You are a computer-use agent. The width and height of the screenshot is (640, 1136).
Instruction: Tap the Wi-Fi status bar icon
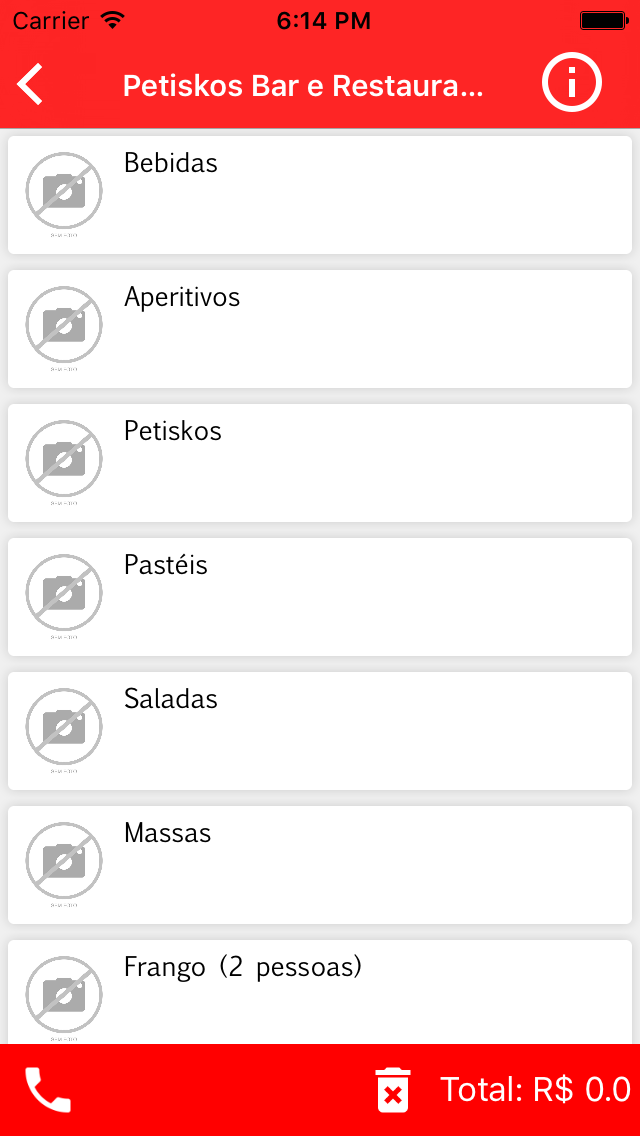113,20
